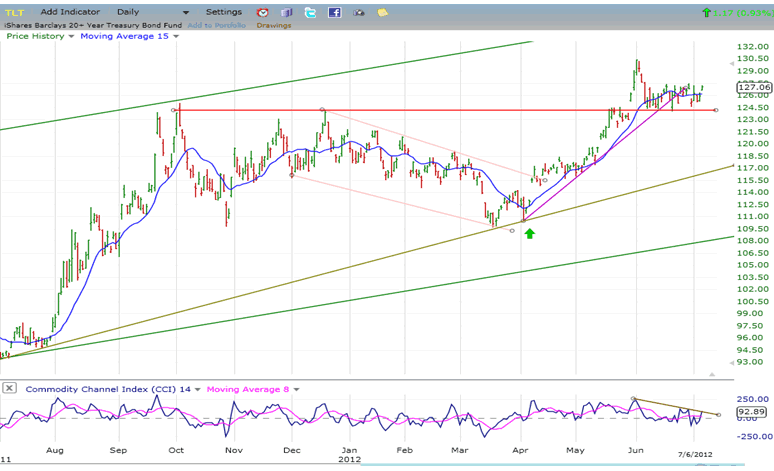Screen dimensions: 774x471
Task: Click the TLT ticker symbol
Action: click(16, 12)
